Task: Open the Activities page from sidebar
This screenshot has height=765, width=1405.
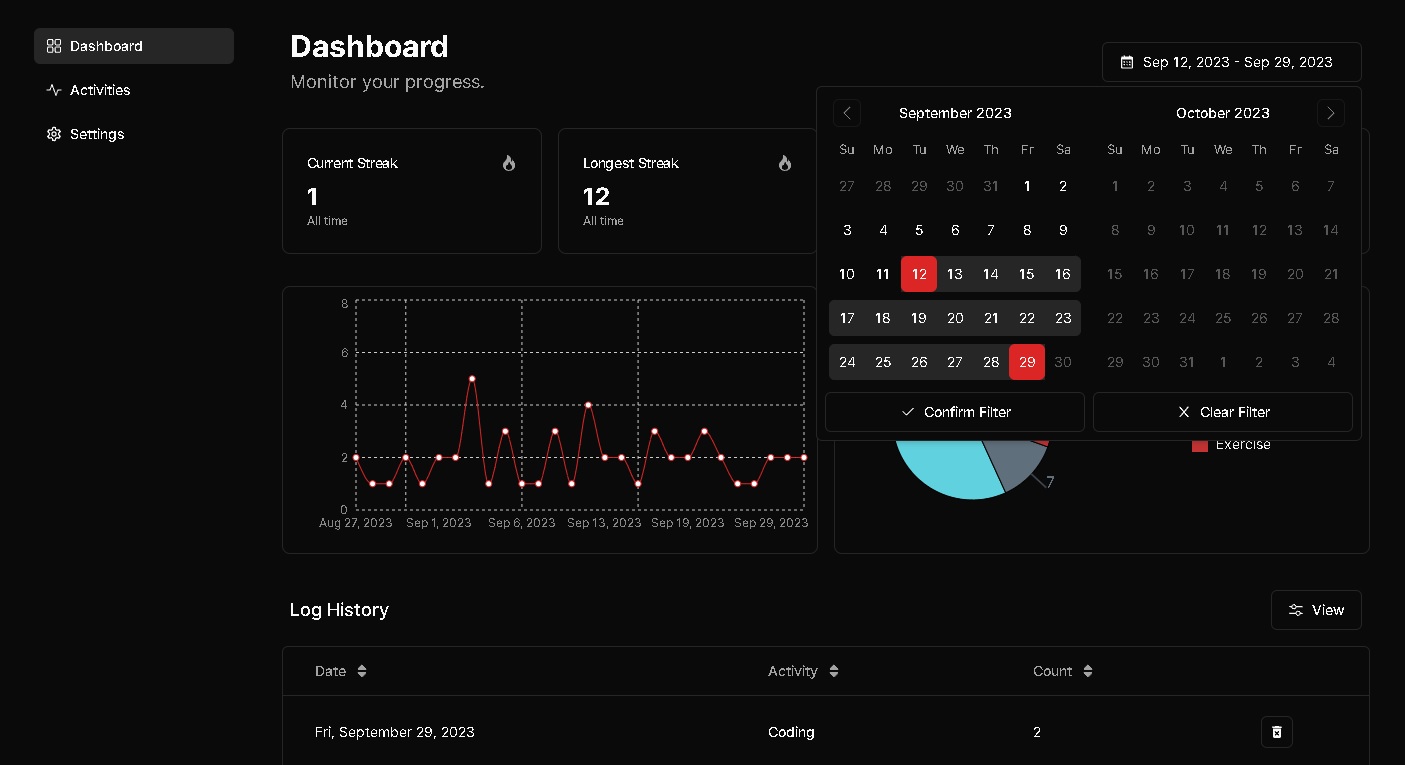Action: [x=100, y=90]
